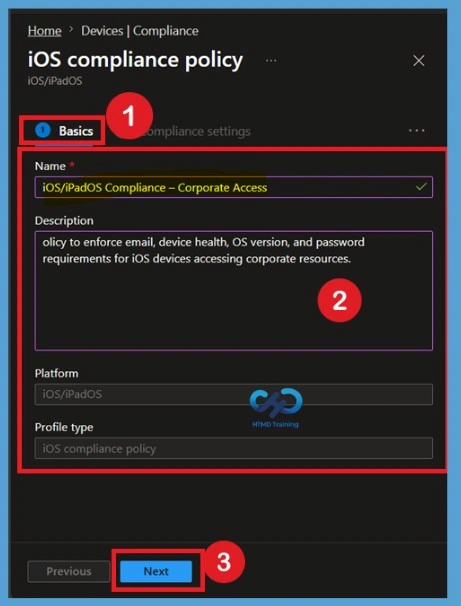Click the 'Profile type' label

[x=64, y=427]
